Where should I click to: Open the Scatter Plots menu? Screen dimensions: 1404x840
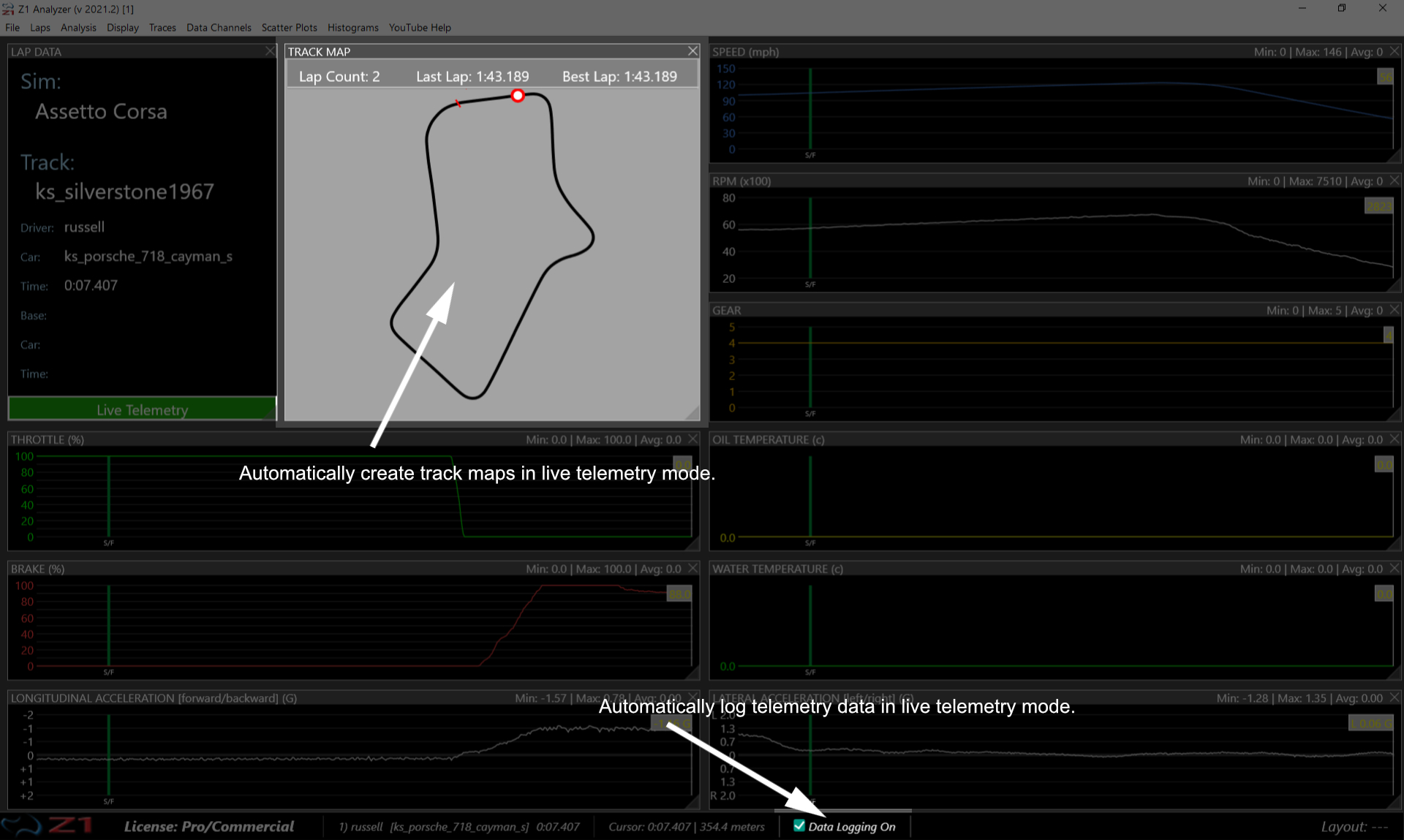290,28
